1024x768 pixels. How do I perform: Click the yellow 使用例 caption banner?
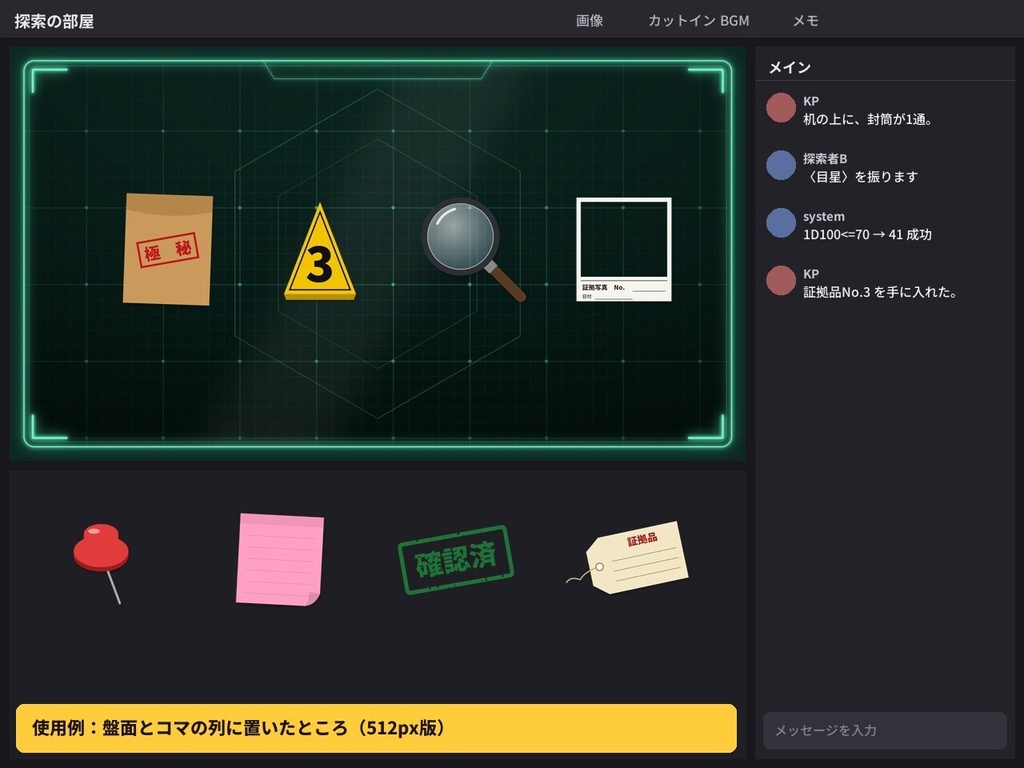point(376,728)
